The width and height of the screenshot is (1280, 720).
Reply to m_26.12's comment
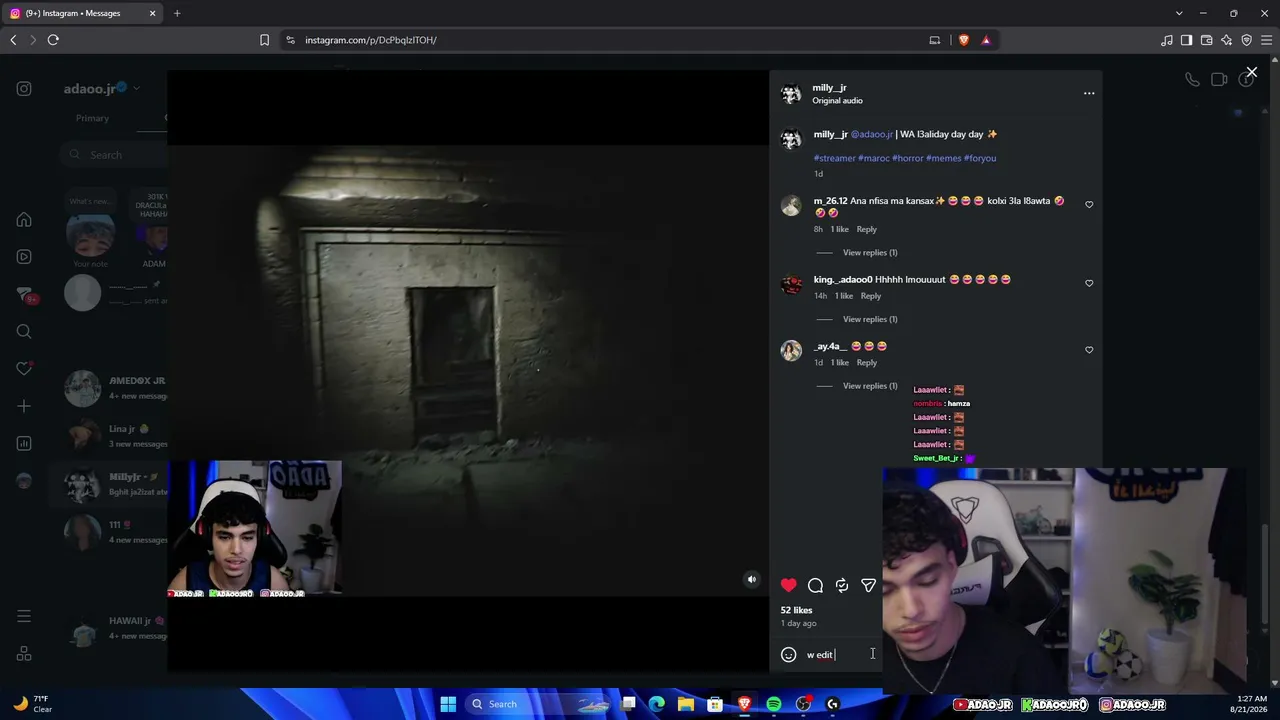(x=866, y=229)
